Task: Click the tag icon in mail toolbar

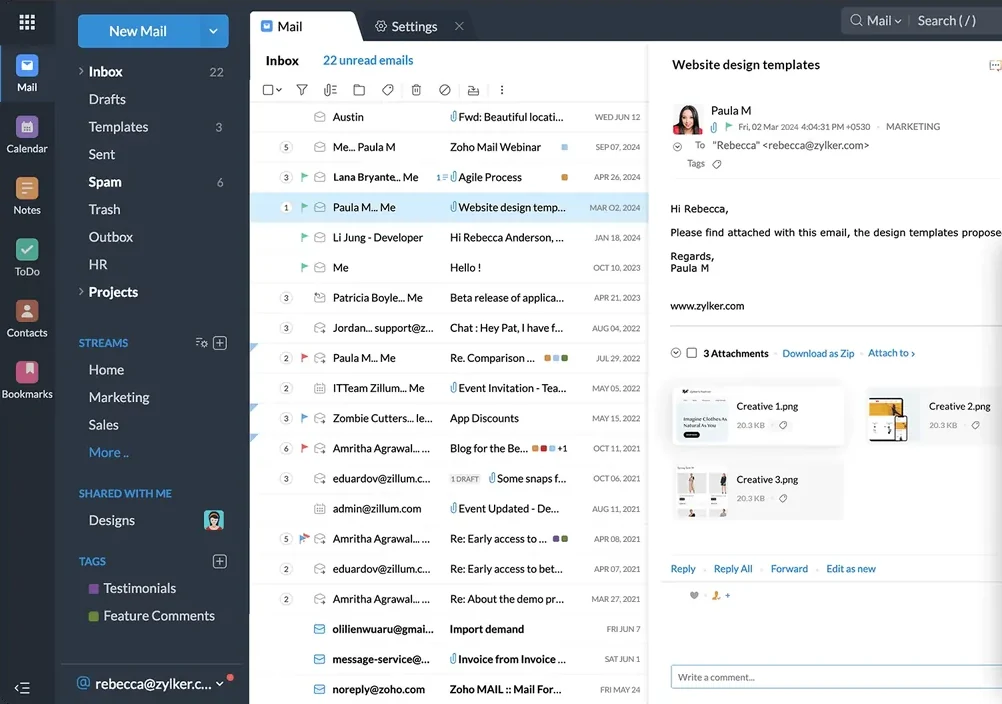Action: pos(387,90)
